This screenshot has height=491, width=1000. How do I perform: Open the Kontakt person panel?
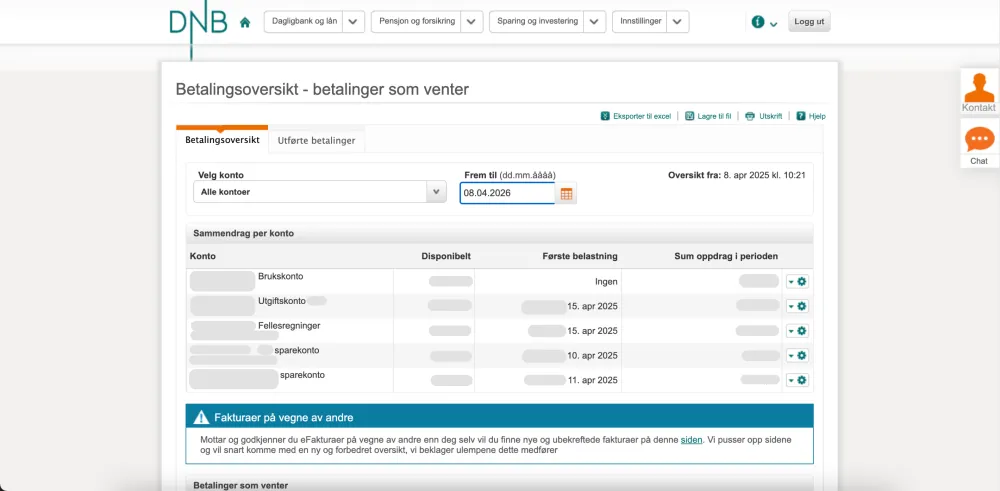(x=979, y=91)
